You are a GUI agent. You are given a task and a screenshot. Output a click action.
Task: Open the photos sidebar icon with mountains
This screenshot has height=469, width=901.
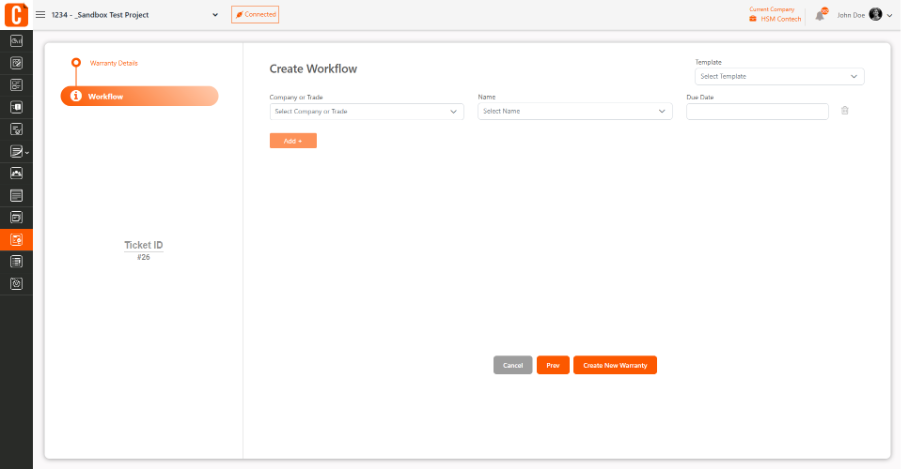point(16,173)
